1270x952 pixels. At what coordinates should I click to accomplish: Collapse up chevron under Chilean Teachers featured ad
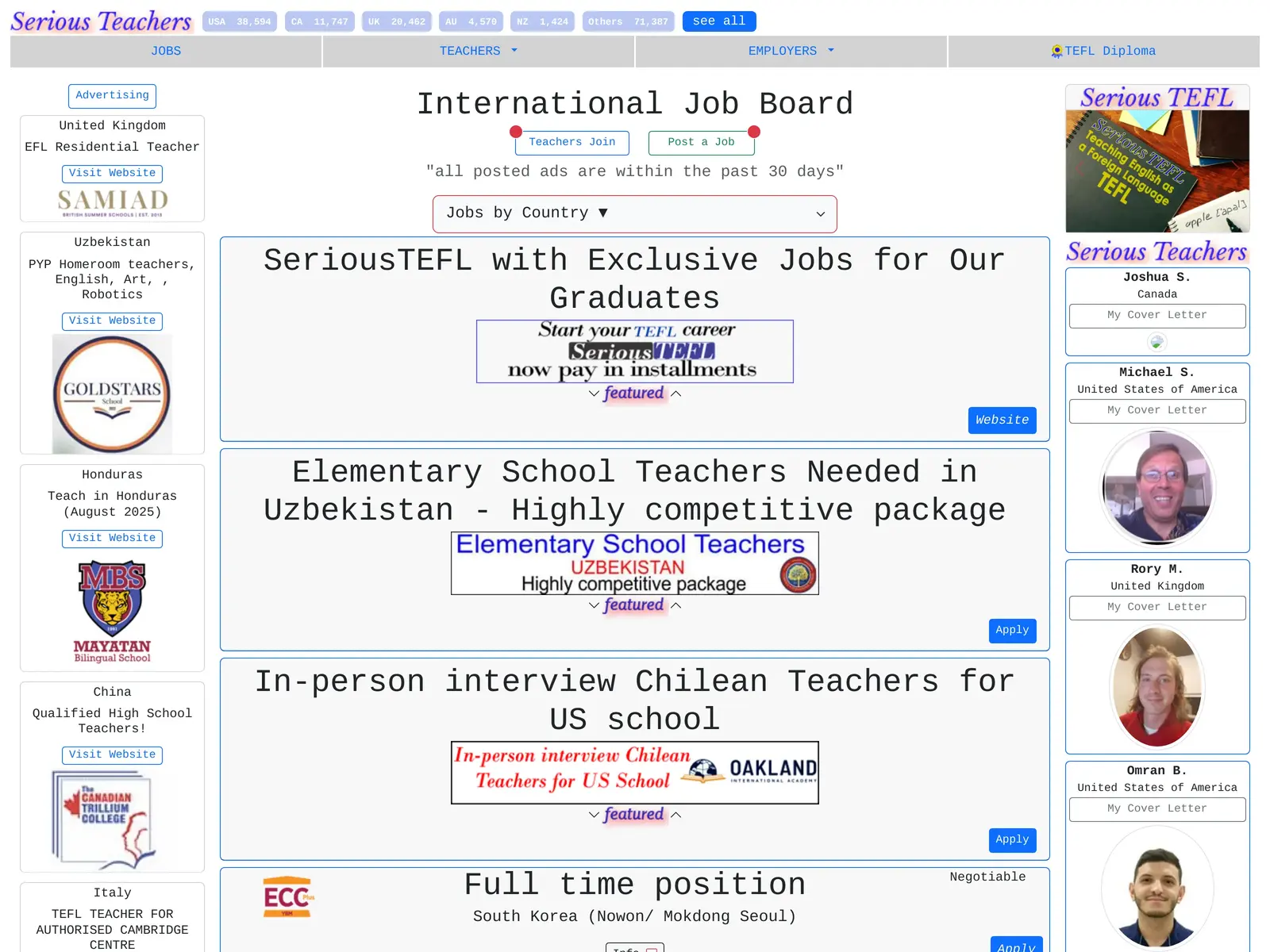[x=676, y=815]
